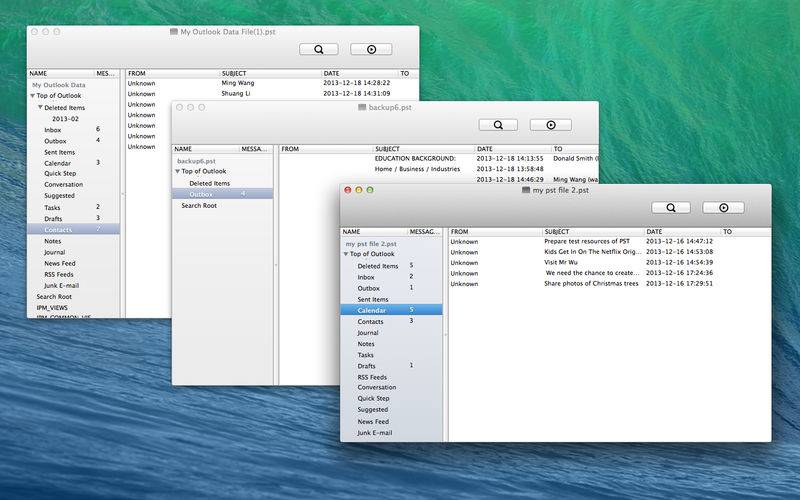Click file icon beside backup6.pst title
This screenshot has height=500, width=800.
click(362, 107)
